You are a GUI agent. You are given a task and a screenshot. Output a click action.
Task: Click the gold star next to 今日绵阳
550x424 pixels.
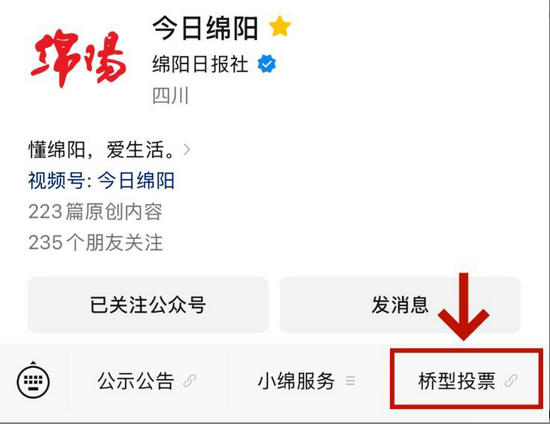[280, 27]
